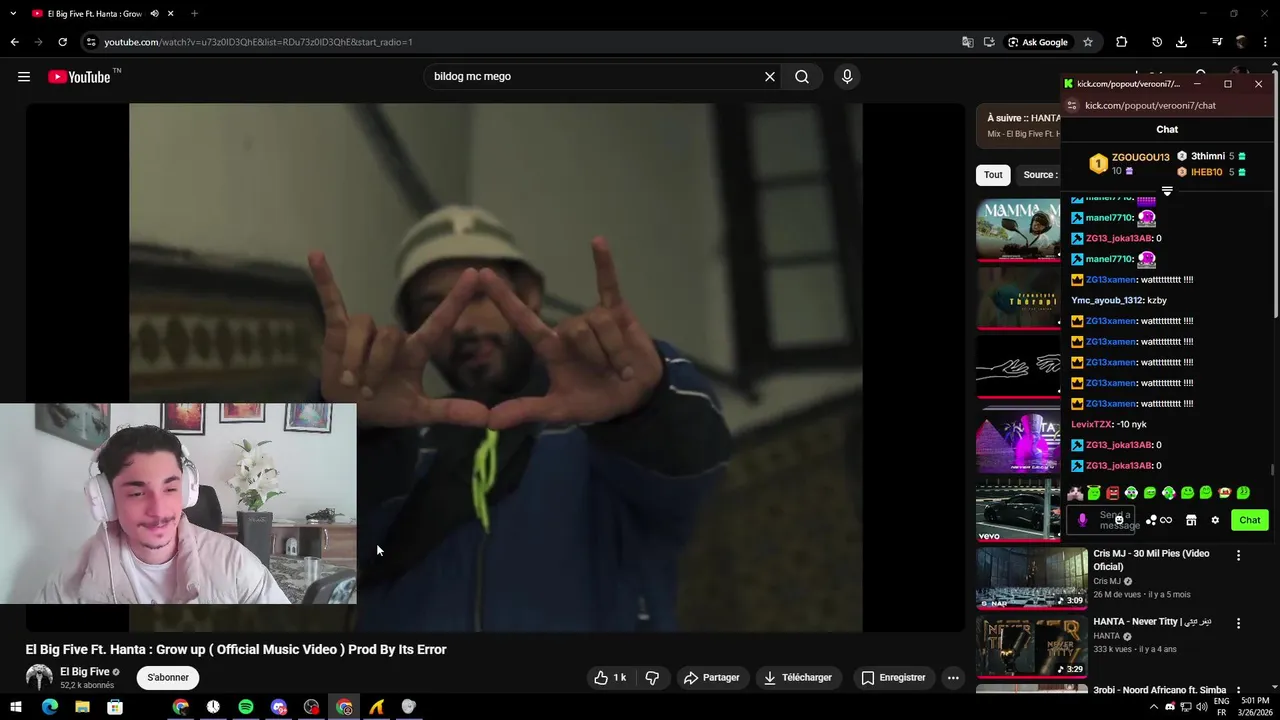
Task: Open the Chrome extensions puzzle icon
Action: click(x=1121, y=42)
